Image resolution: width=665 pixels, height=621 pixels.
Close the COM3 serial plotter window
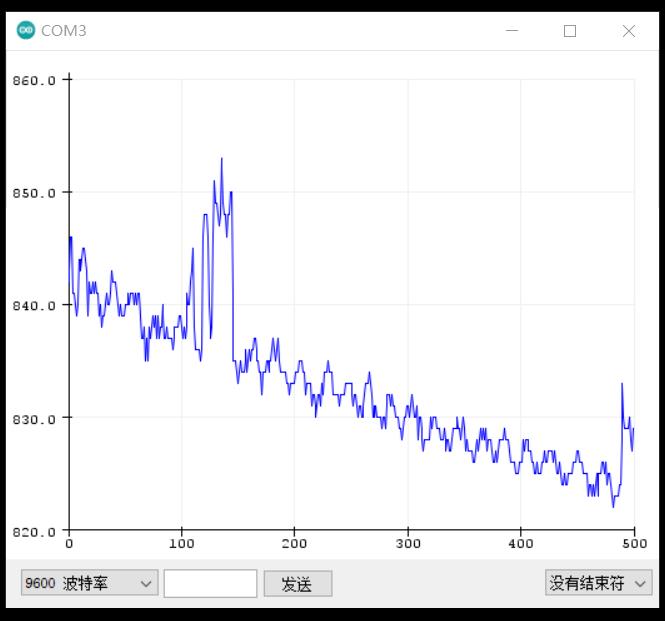click(x=628, y=31)
